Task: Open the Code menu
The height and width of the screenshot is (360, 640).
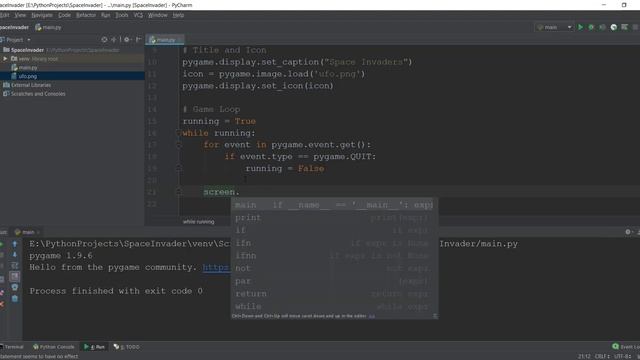Action: [64, 15]
